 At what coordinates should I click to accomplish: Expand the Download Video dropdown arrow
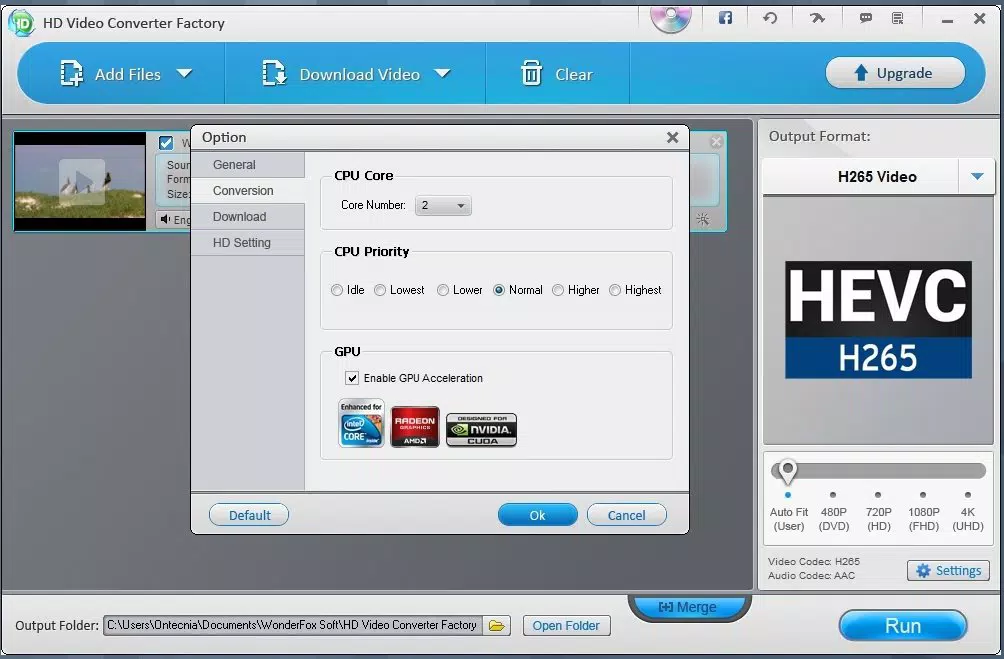(442, 74)
